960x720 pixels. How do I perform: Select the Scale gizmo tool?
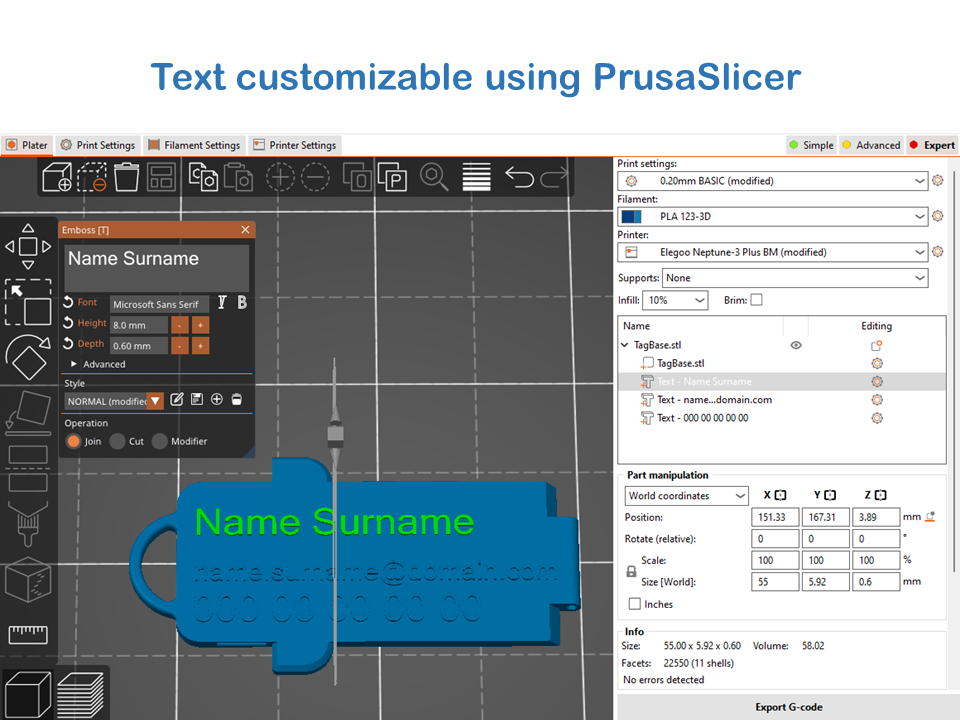[x=28, y=301]
